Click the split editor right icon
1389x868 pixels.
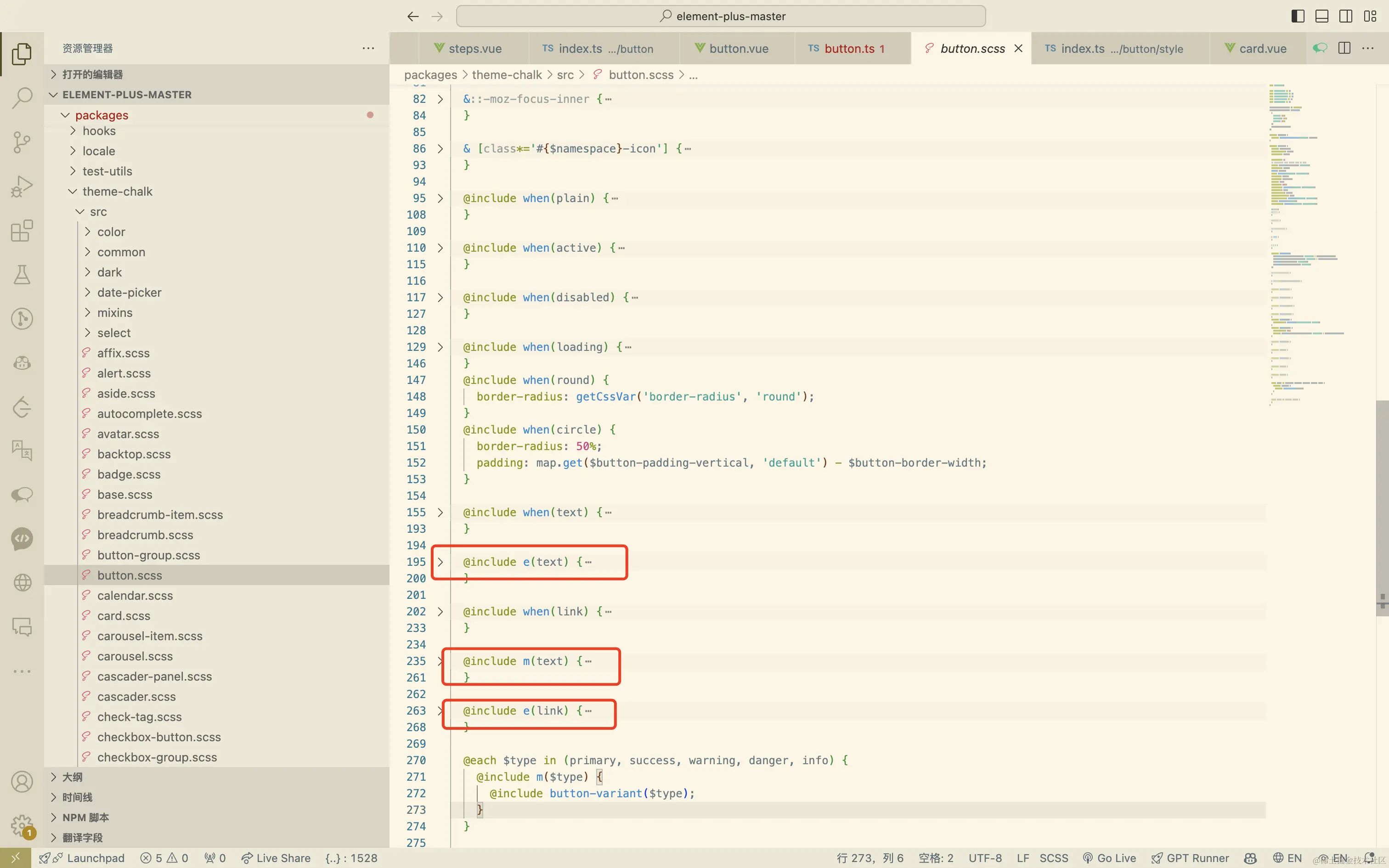click(x=1344, y=48)
